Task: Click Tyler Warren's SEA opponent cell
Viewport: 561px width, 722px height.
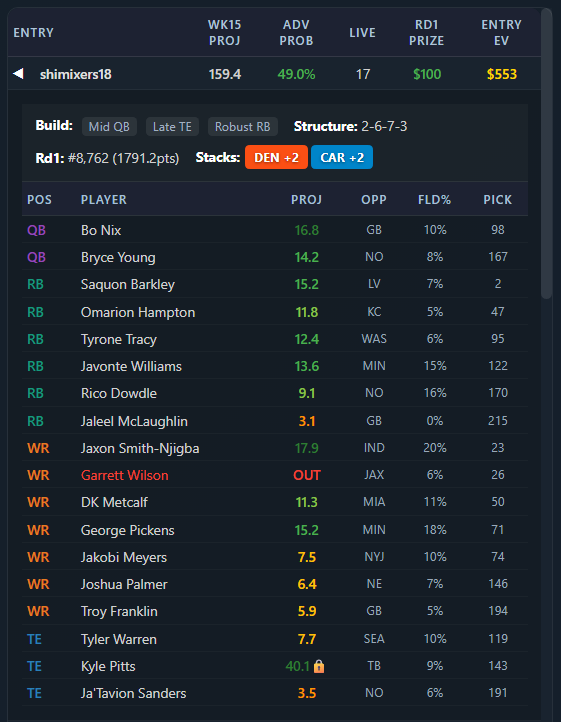Action: pos(374,639)
